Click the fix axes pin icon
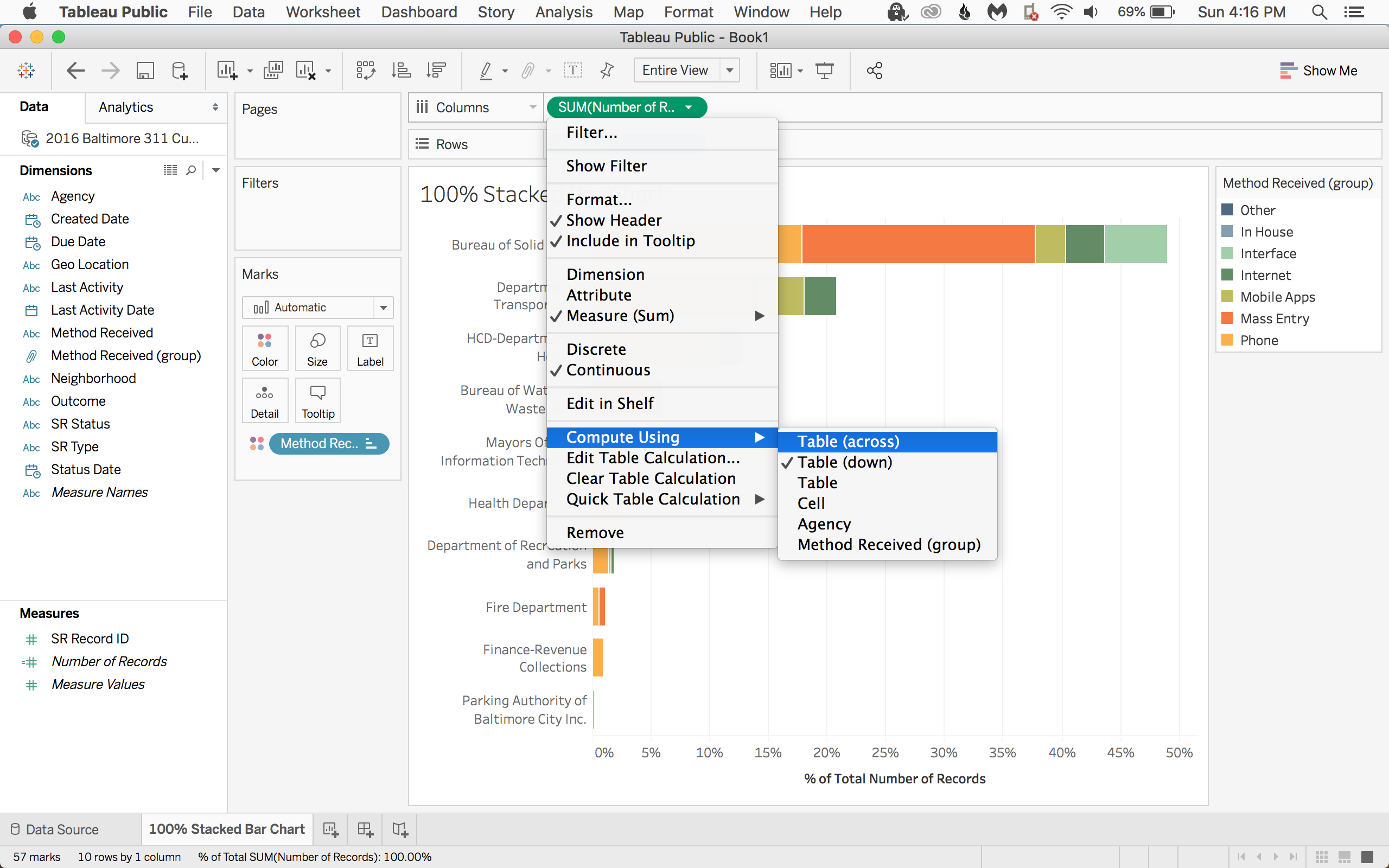This screenshot has width=1389, height=868. 607,71
